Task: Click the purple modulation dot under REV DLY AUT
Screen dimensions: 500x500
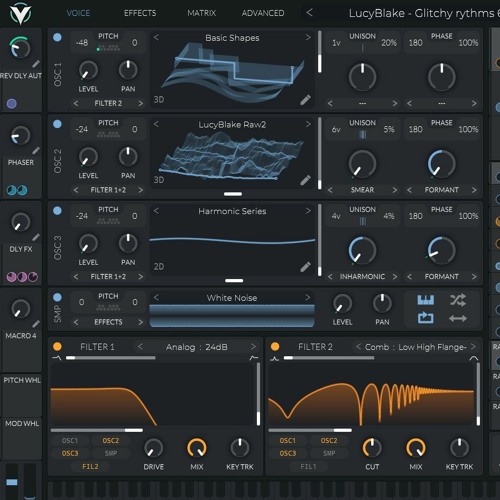Action: [12, 104]
